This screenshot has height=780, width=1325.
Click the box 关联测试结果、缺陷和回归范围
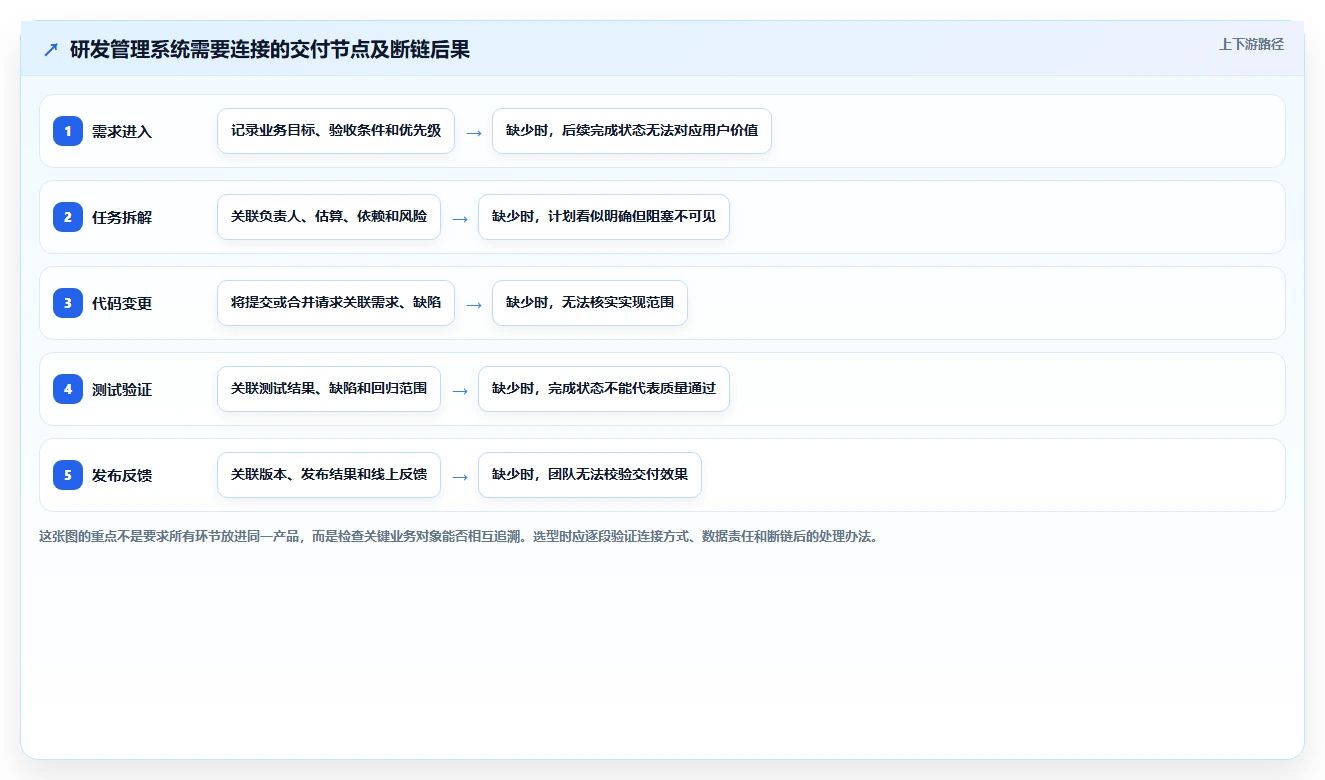point(329,389)
